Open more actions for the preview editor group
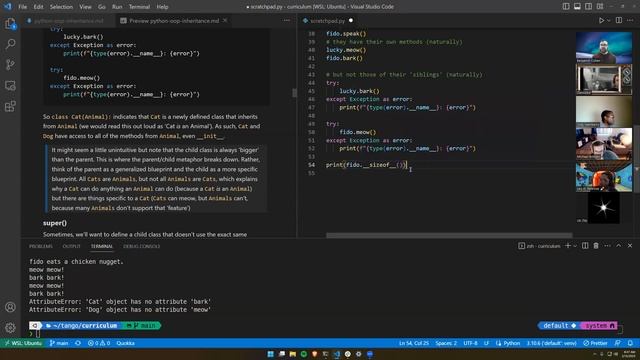The image size is (640, 360). 287,20
